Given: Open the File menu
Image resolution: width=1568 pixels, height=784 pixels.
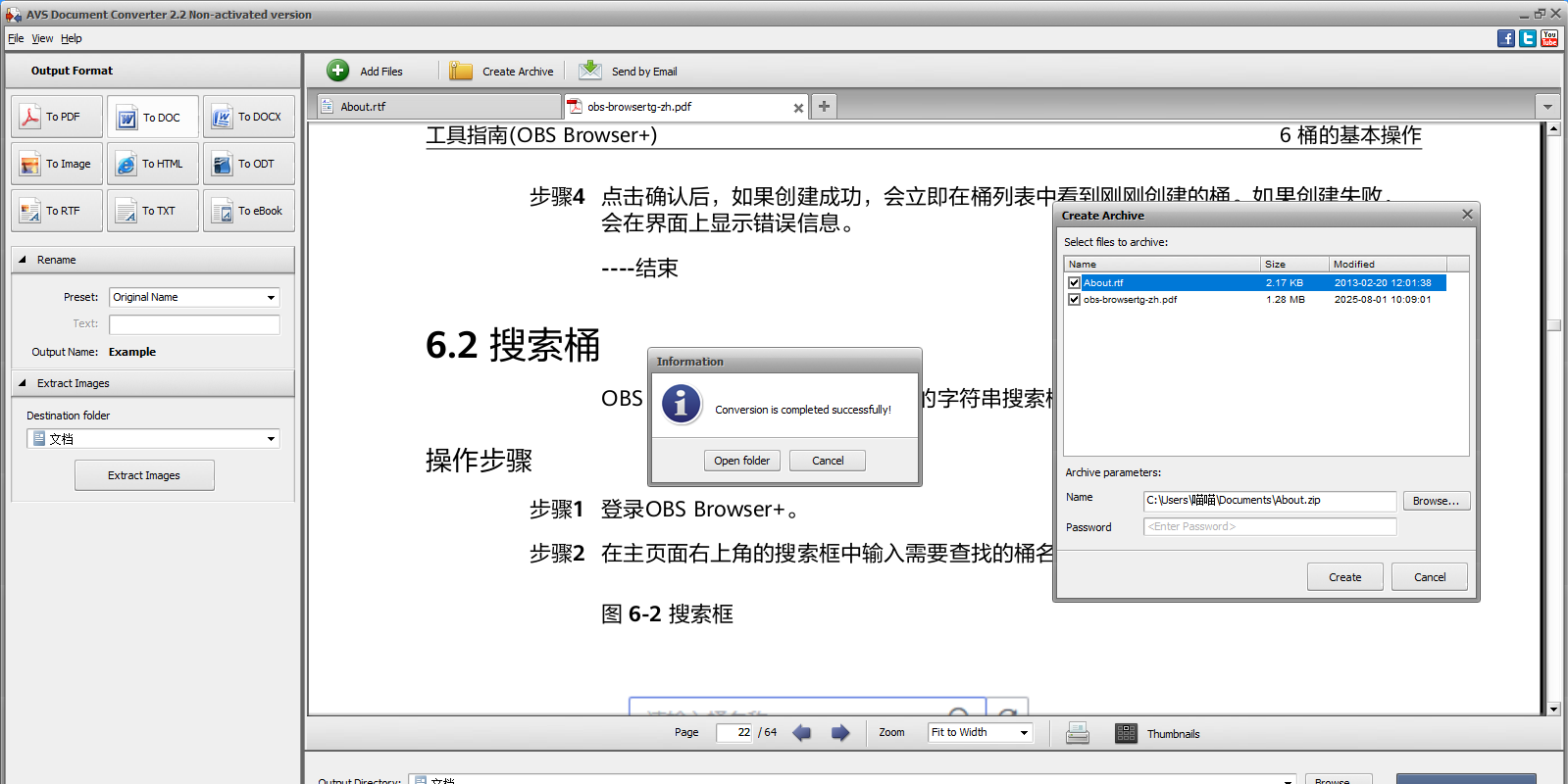Looking at the screenshot, I should click(16, 38).
